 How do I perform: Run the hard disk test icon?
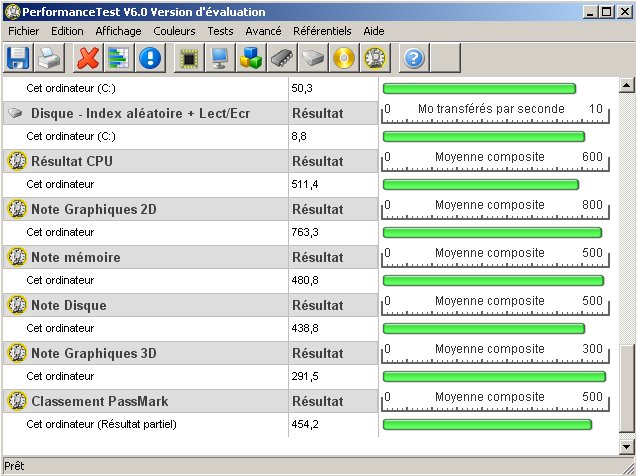313,58
